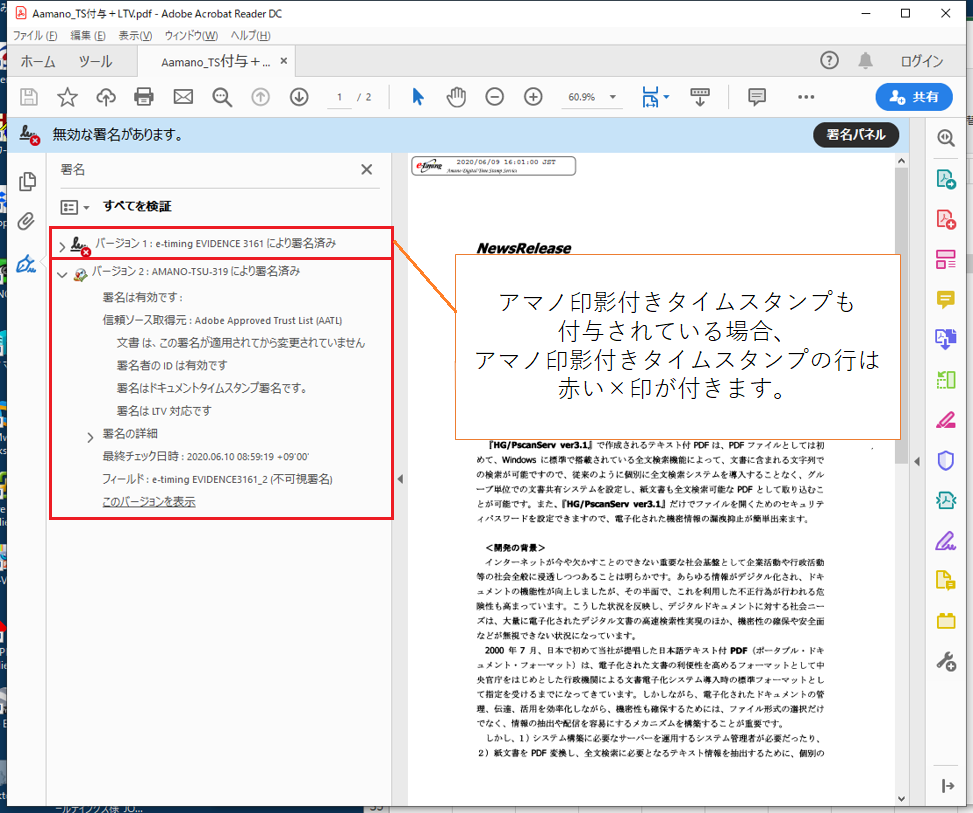Add a comment via the speech bubble icon

(757, 97)
